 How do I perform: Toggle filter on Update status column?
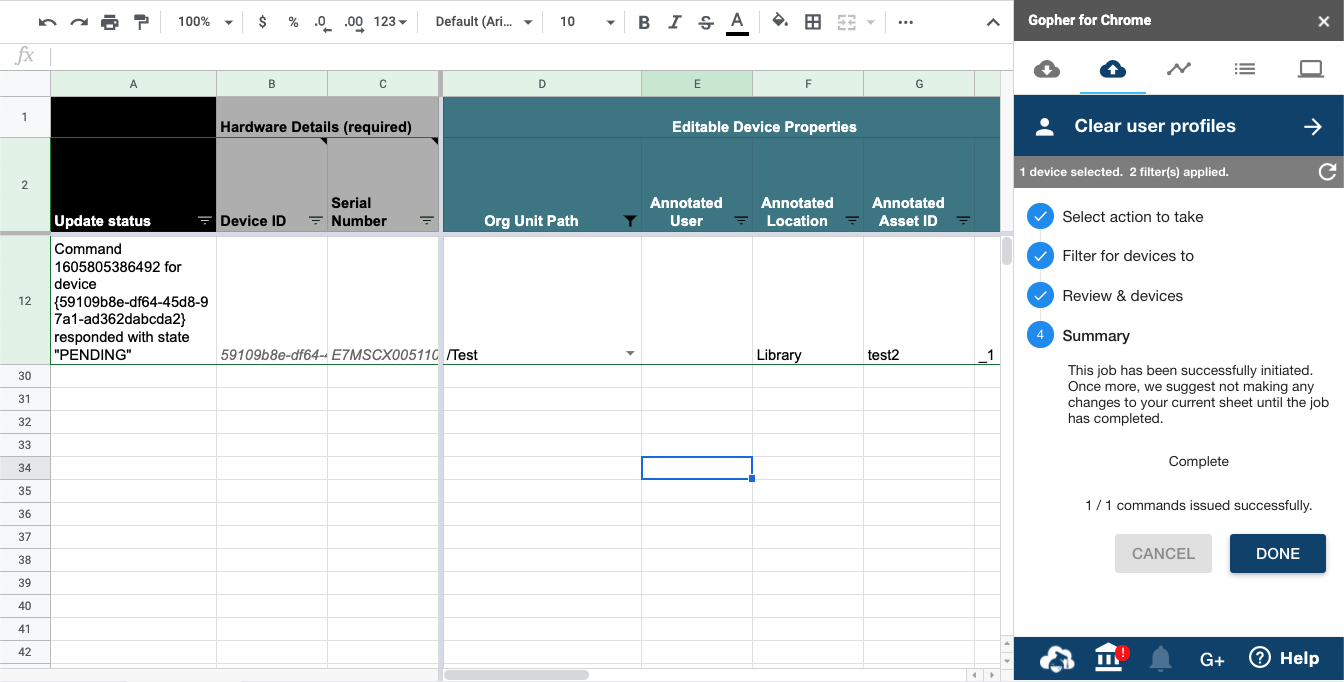[204, 221]
